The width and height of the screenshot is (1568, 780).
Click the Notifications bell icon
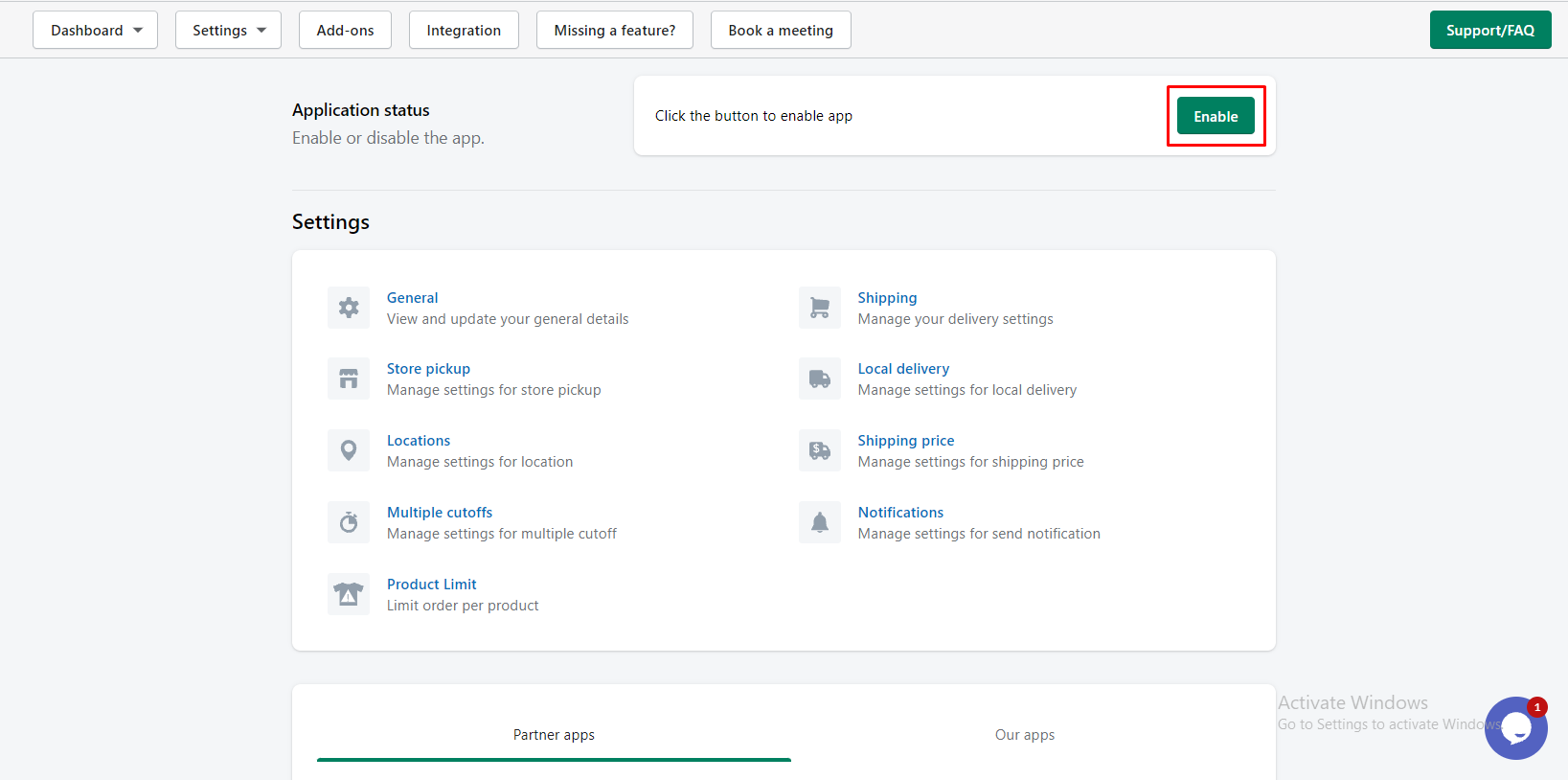tap(820, 522)
